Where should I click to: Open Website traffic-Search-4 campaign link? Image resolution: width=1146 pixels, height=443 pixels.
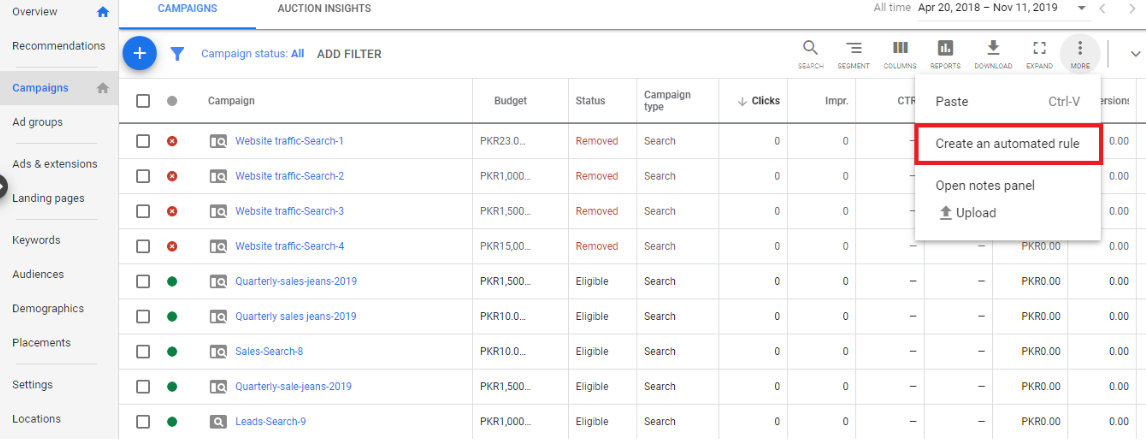coord(289,246)
